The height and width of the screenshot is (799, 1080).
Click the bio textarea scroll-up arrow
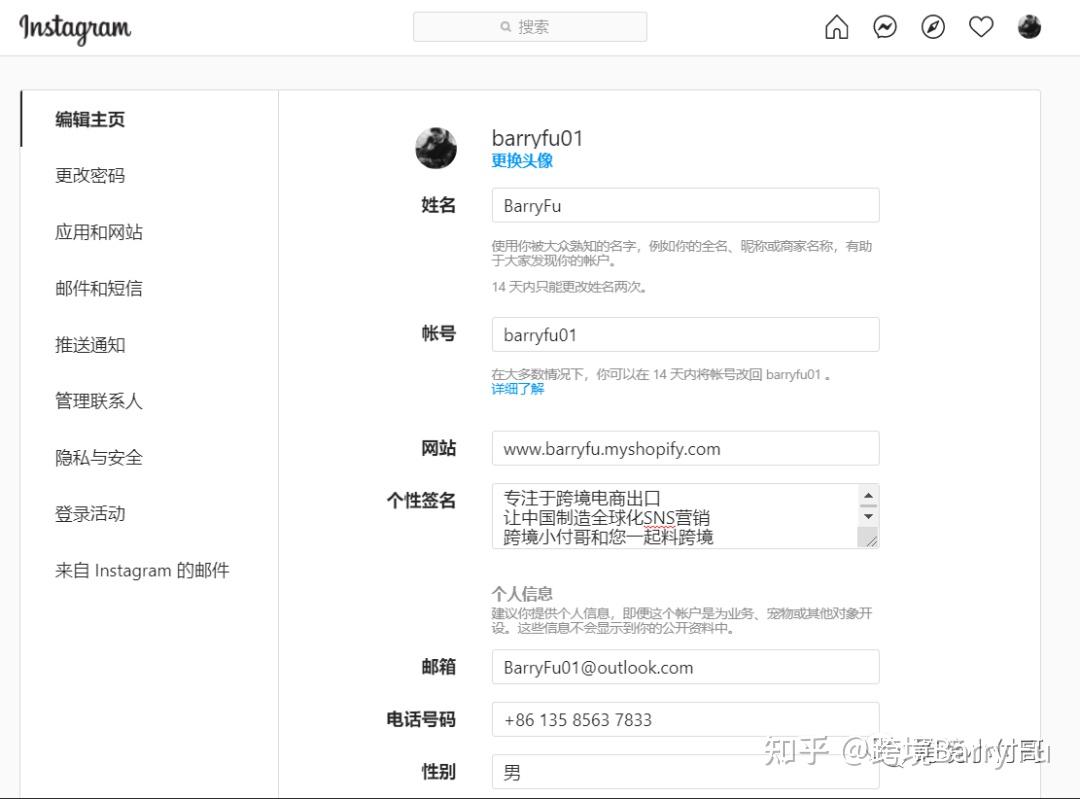pyautogui.click(x=869, y=495)
